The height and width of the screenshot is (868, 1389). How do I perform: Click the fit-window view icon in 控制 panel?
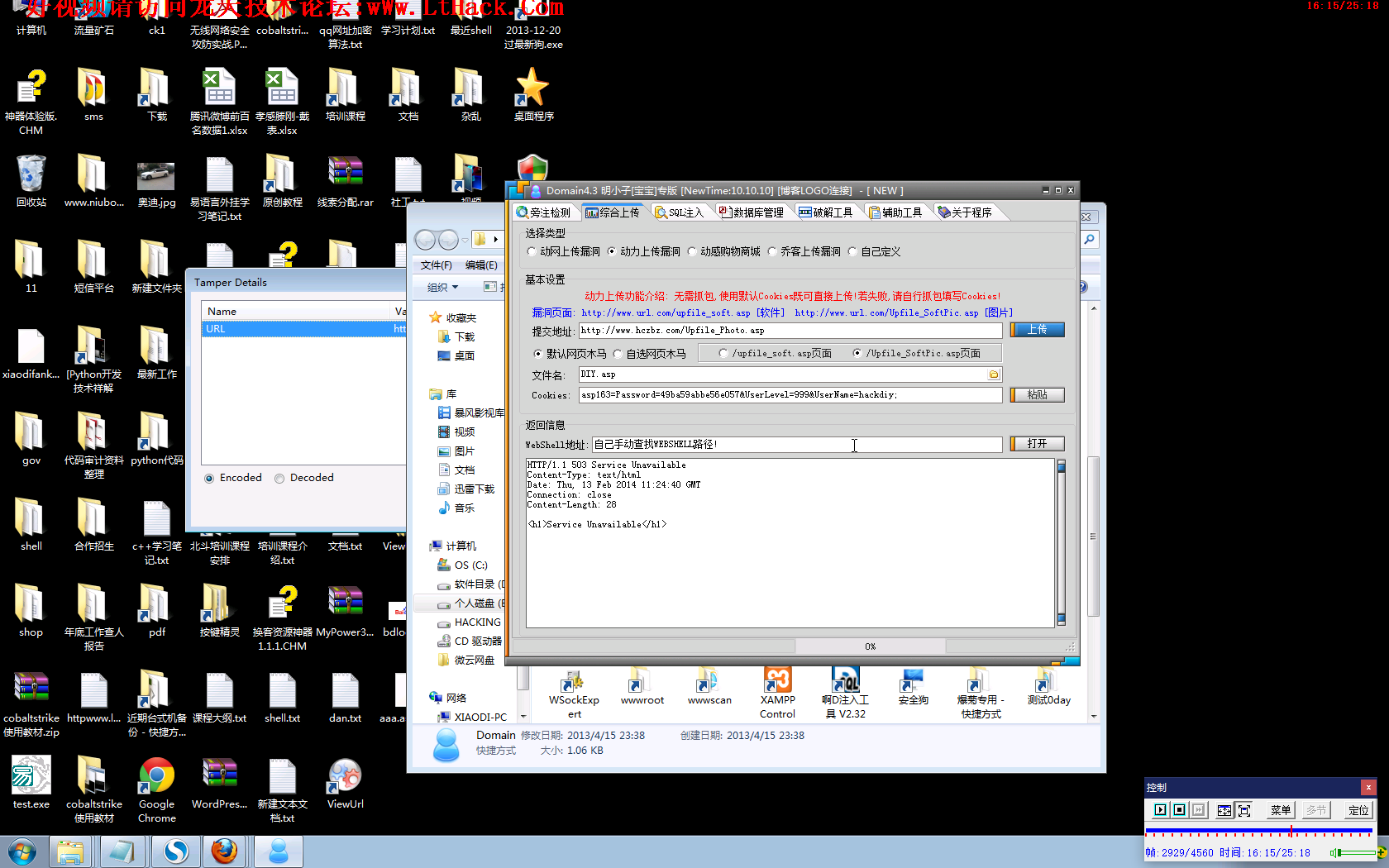(x=1224, y=810)
